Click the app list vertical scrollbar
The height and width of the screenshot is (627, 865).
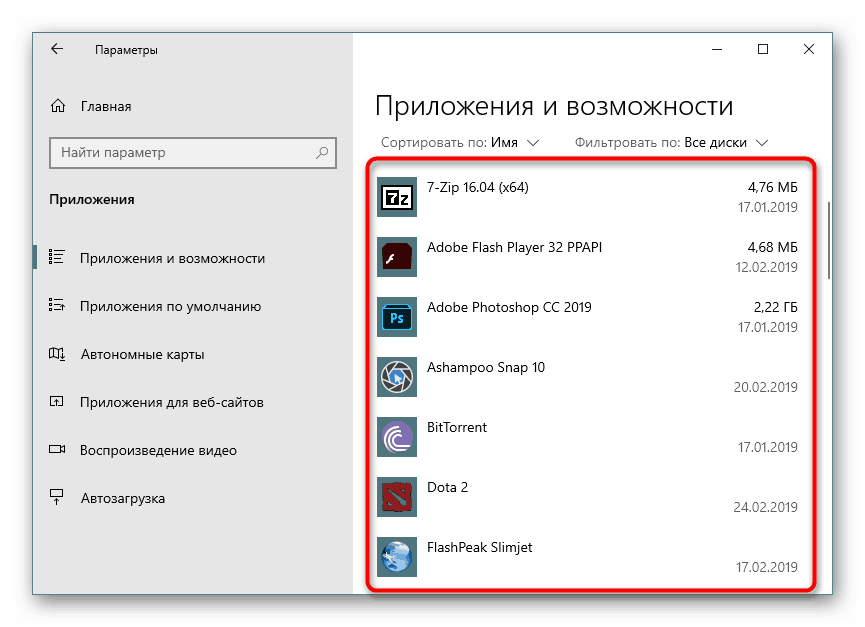829,240
